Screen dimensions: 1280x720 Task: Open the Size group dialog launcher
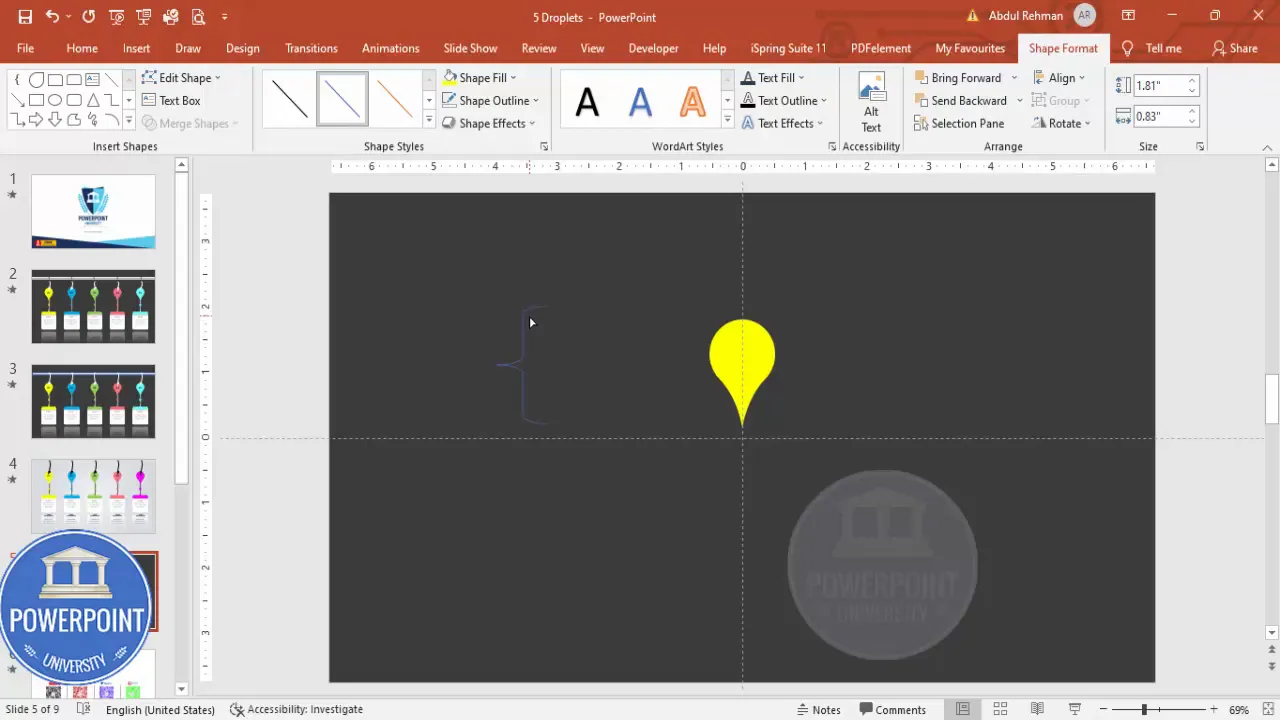coord(1199,146)
